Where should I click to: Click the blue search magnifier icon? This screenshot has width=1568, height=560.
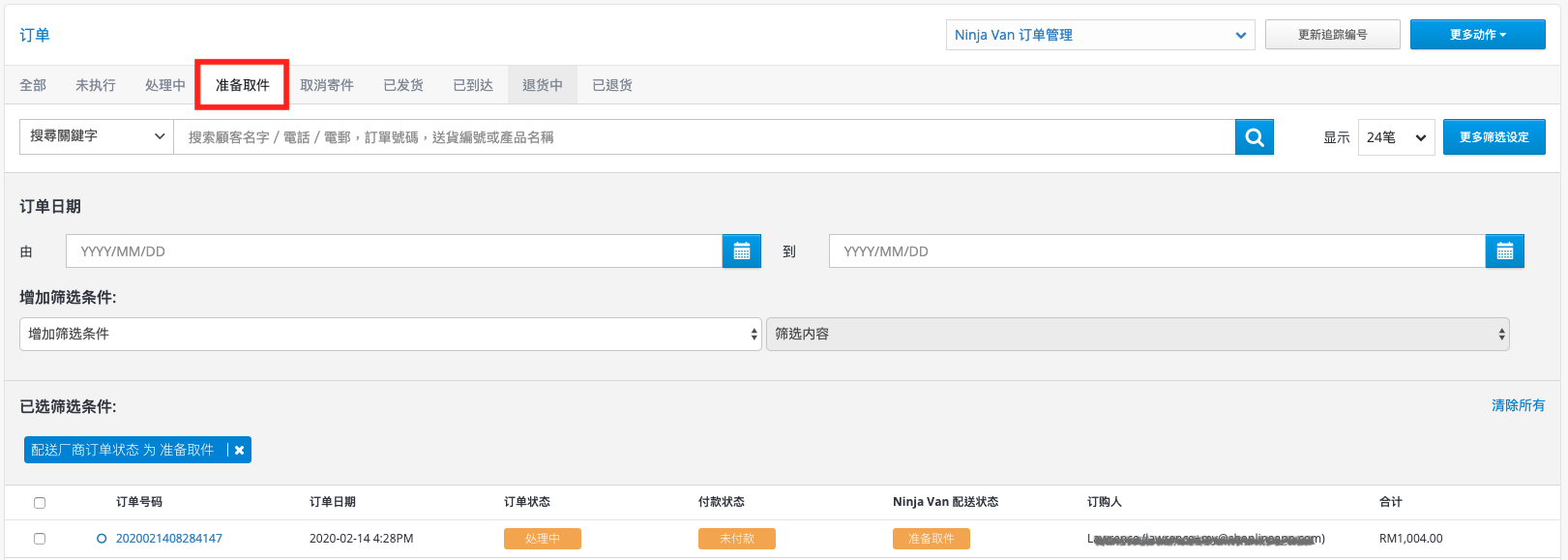point(1254,137)
